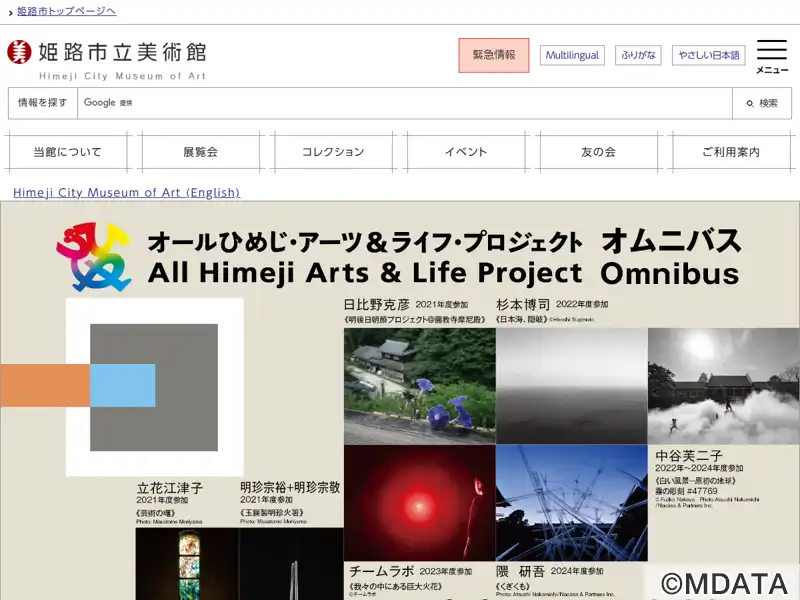
Task: Open the ご利用案内 menu item
Action: click(731, 152)
